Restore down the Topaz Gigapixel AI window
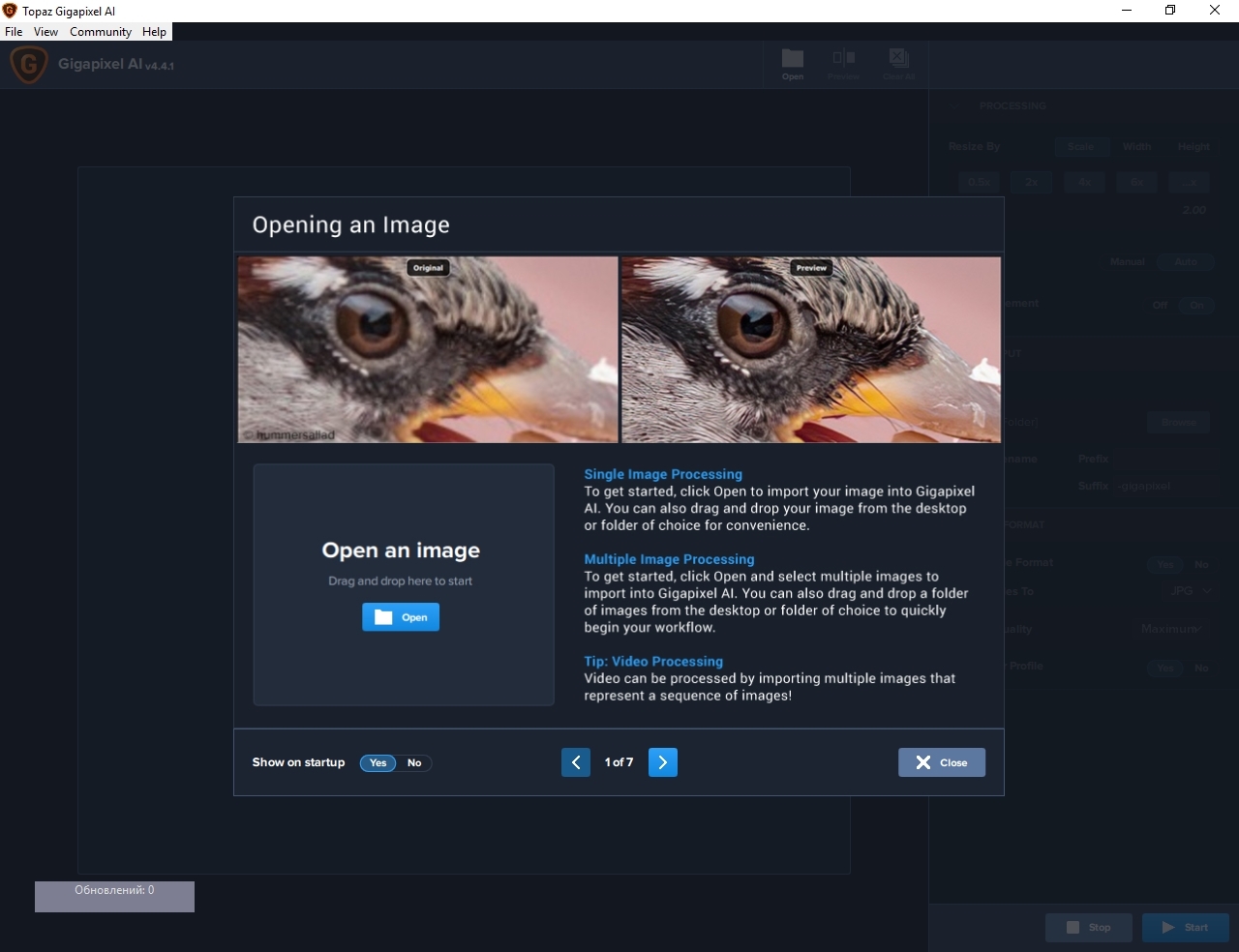The height and width of the screenshot is (952, 1239). tap(1170, 11)
